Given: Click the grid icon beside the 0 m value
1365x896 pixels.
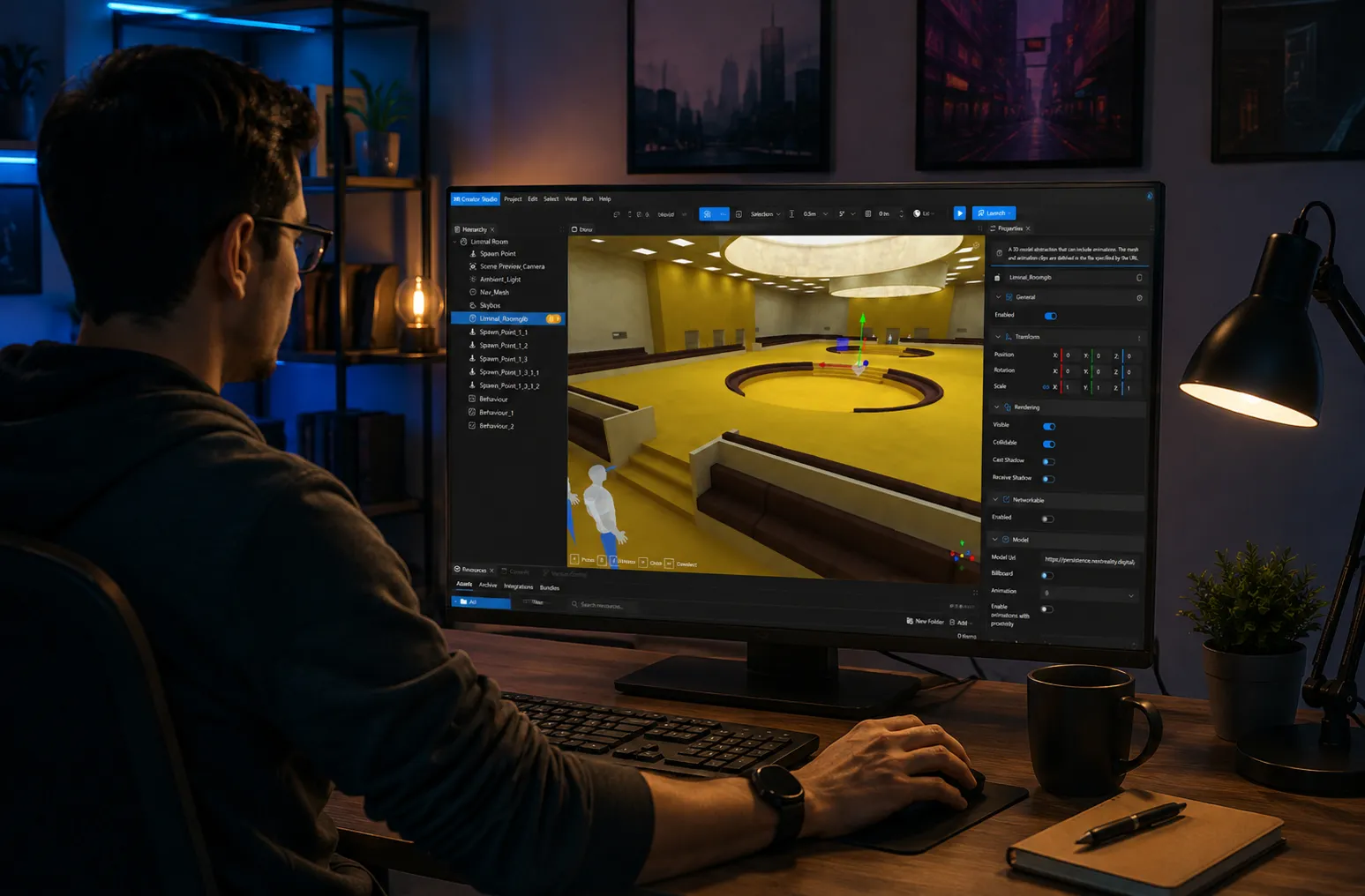Looking at the screenshot, I should [x=868, y=213].
